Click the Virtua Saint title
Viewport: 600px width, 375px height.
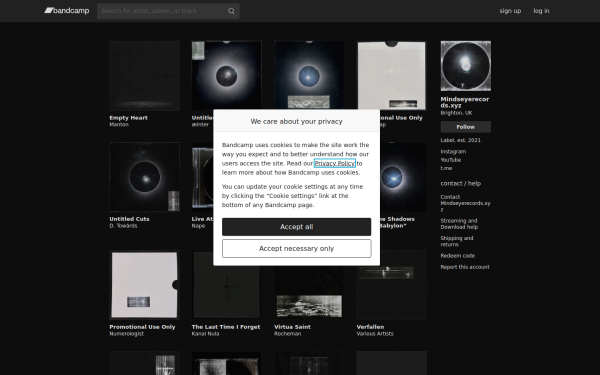pyautogui.click(x=292, y=327)
